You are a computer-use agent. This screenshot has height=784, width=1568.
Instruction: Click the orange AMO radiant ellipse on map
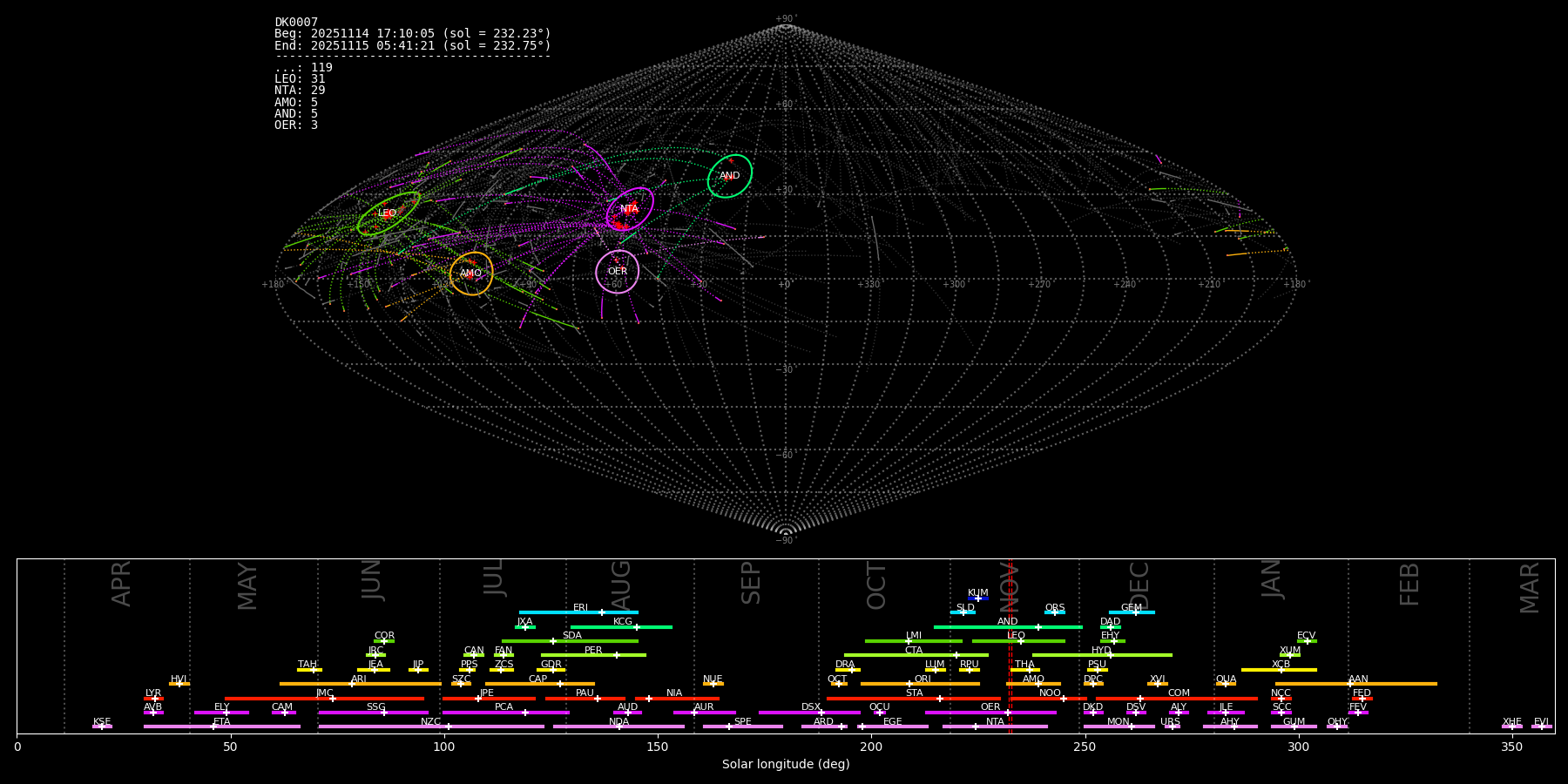(x=471, y=274)
